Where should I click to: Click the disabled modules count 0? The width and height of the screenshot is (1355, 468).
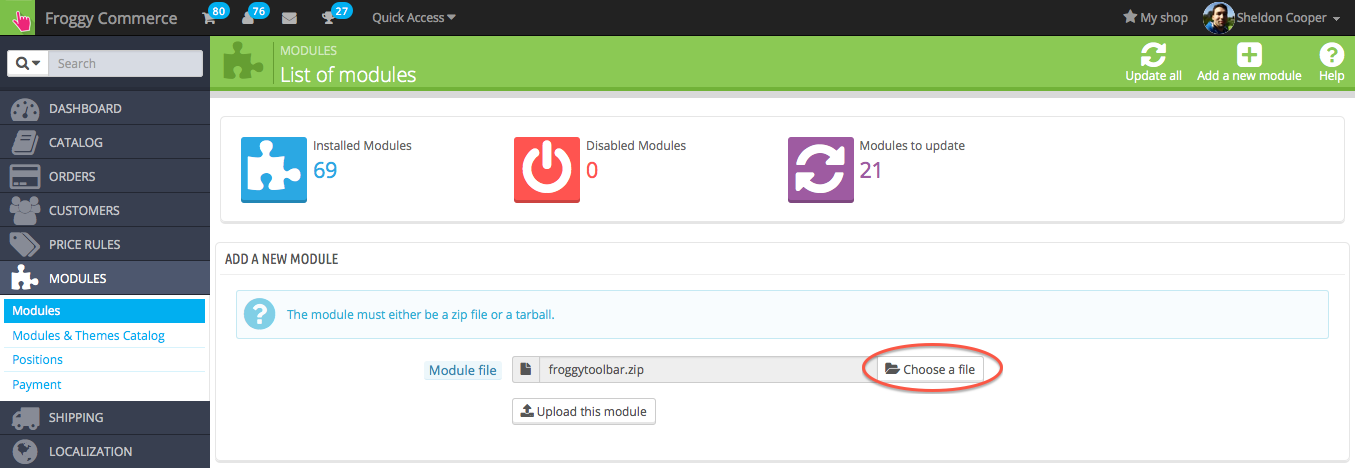[x=592, y=170]
